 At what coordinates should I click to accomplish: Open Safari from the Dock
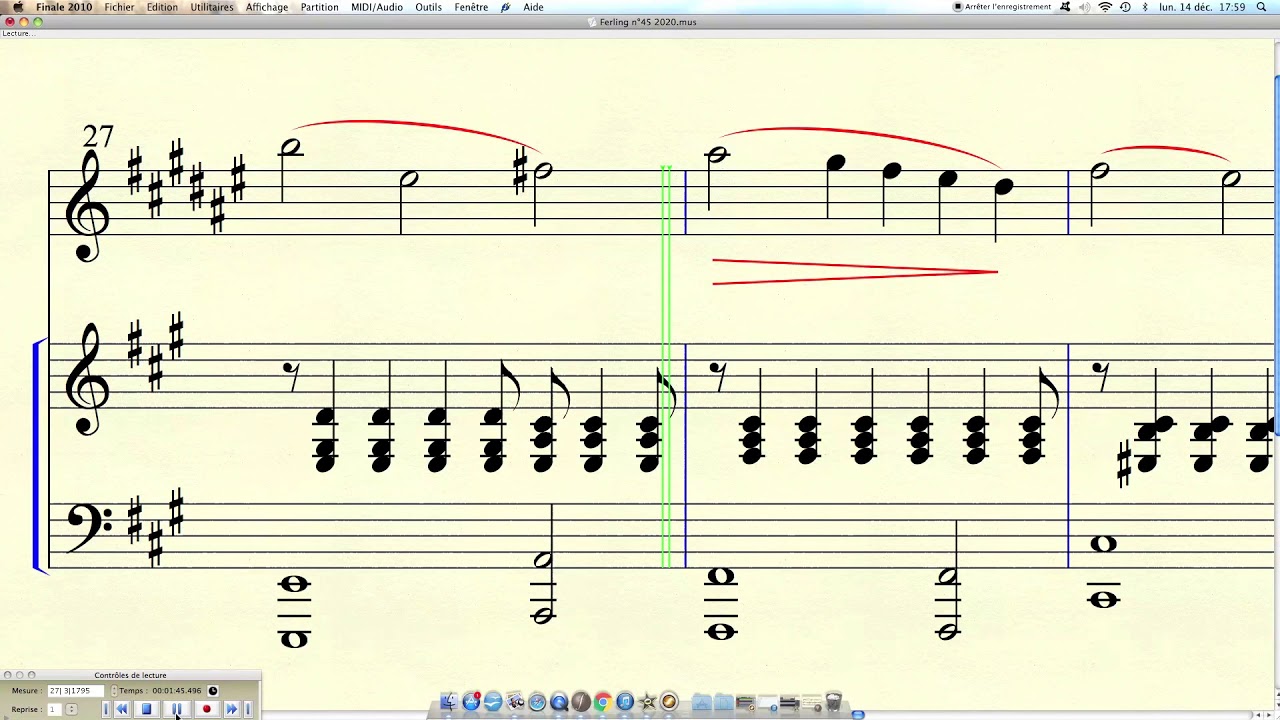(537, 702)
